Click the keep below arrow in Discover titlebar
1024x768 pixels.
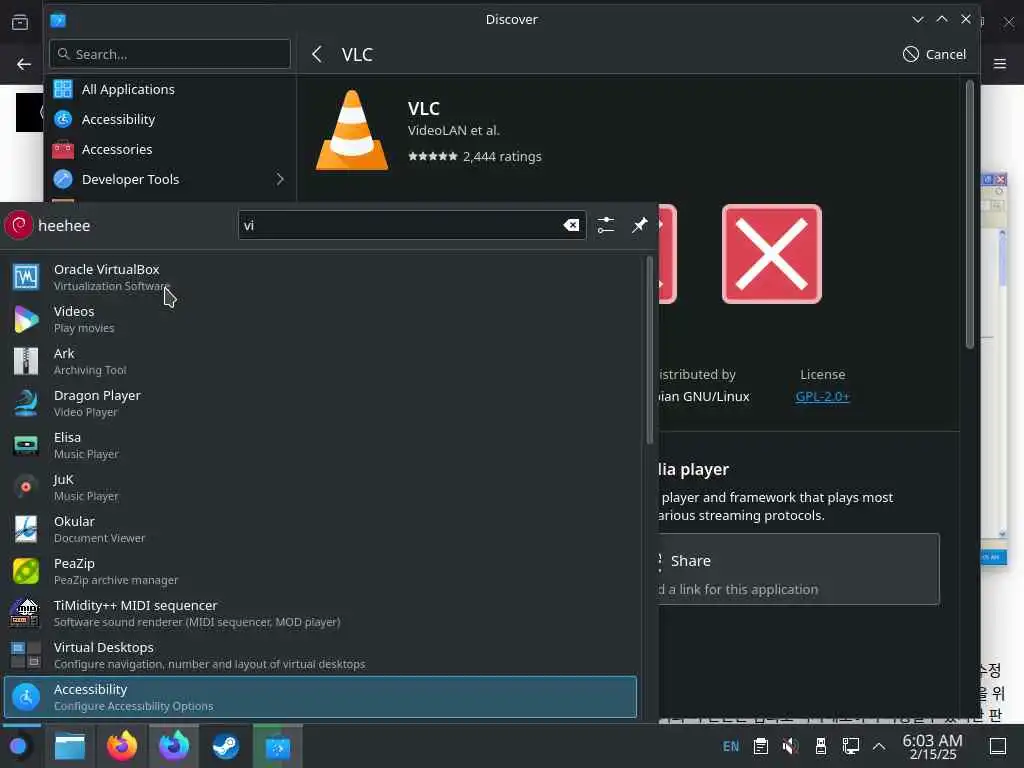[918, 19]
